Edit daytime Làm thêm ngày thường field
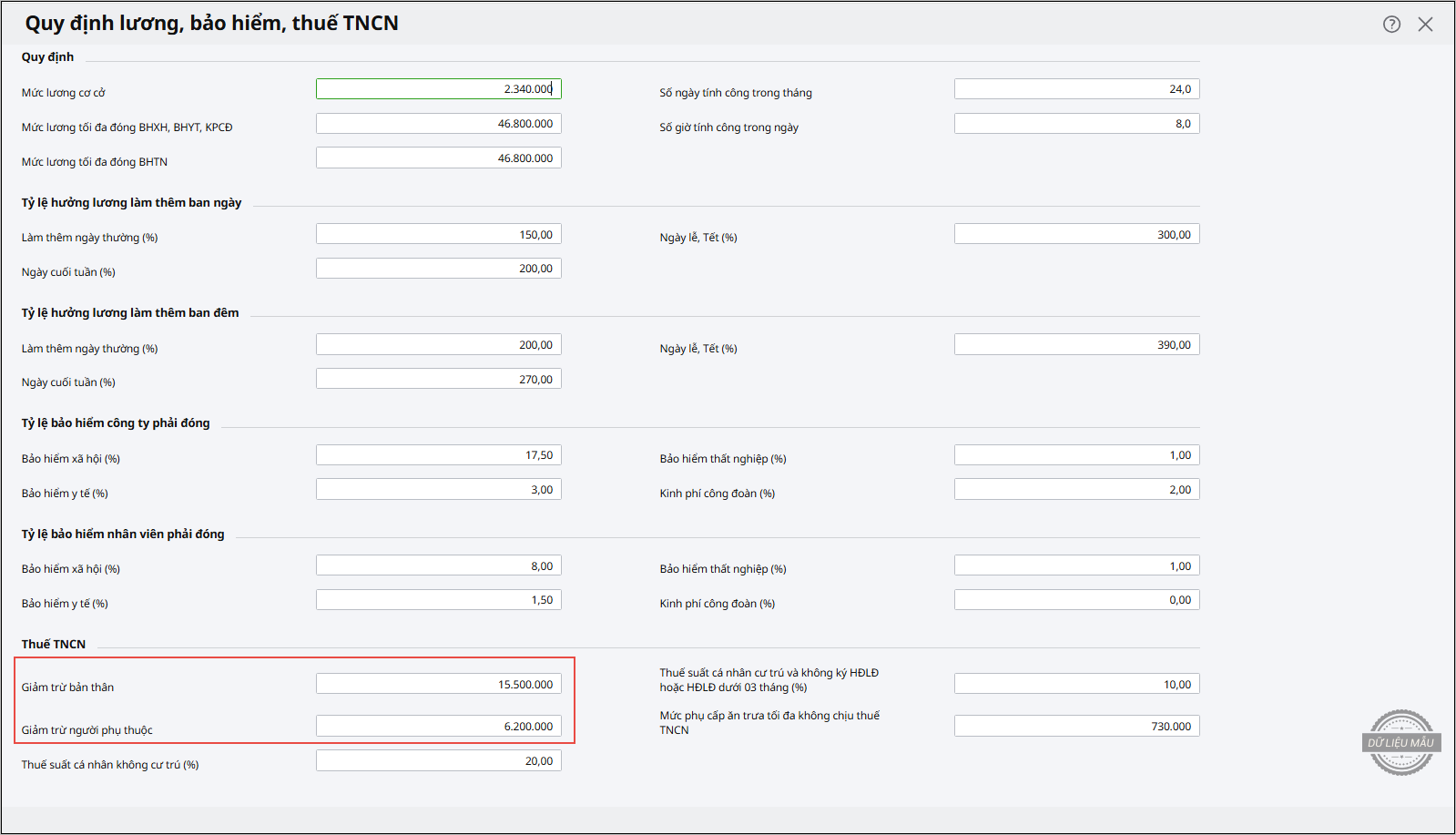This screenshot has width=1456, height=835. click(438, 235)
